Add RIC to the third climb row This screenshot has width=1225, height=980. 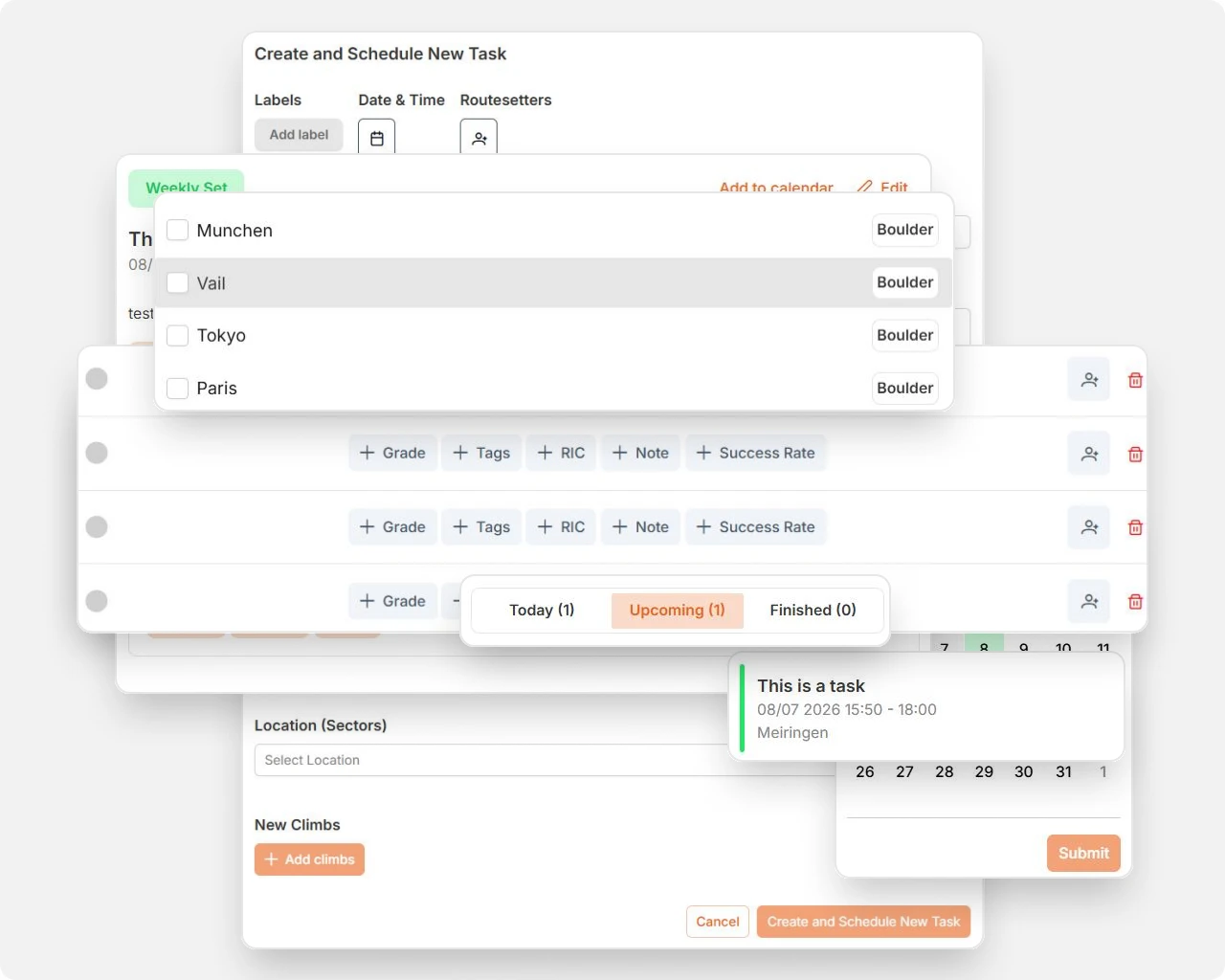pyautogui.click(x=561, y=526)
